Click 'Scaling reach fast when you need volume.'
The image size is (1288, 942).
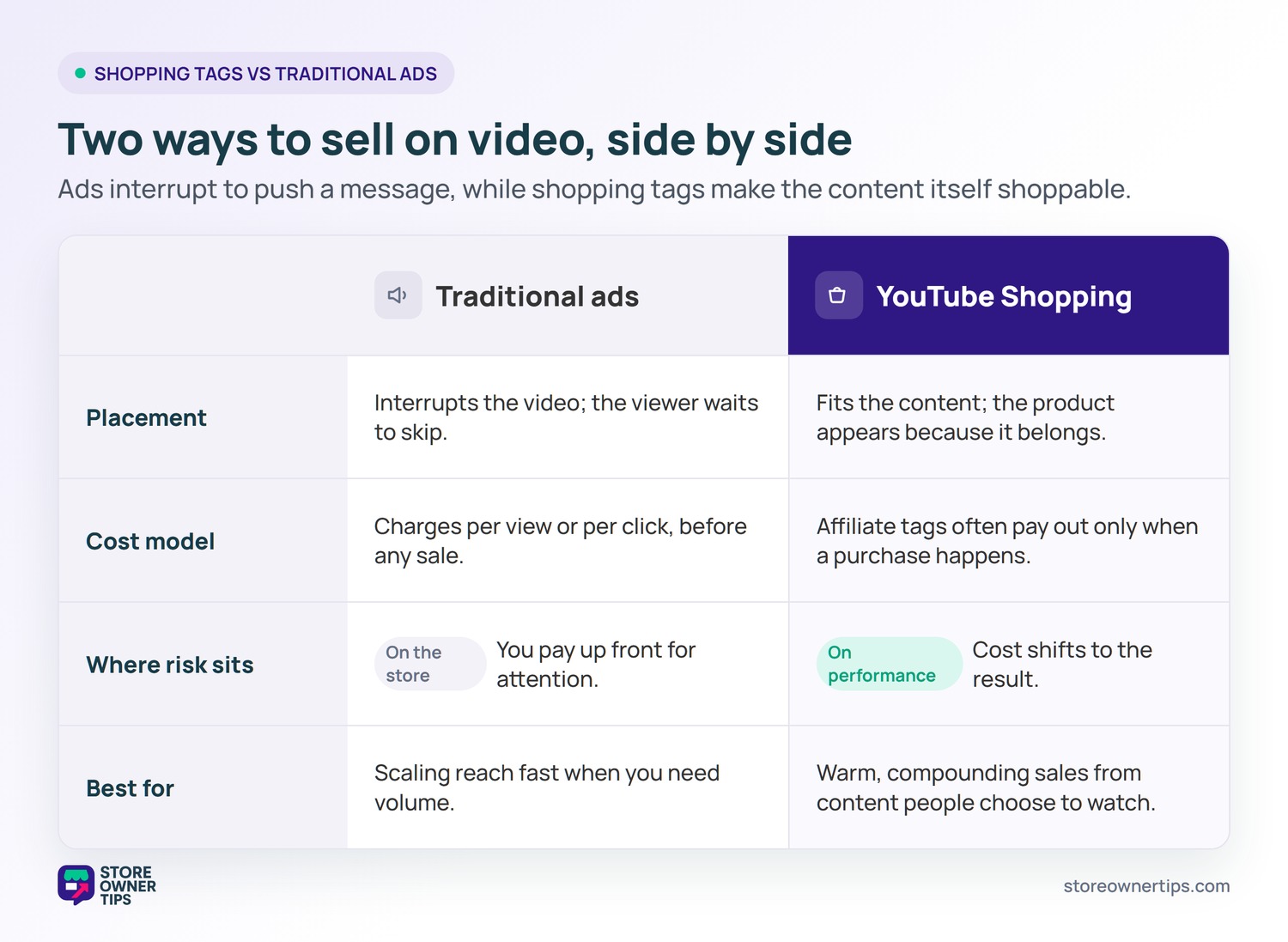547,787
